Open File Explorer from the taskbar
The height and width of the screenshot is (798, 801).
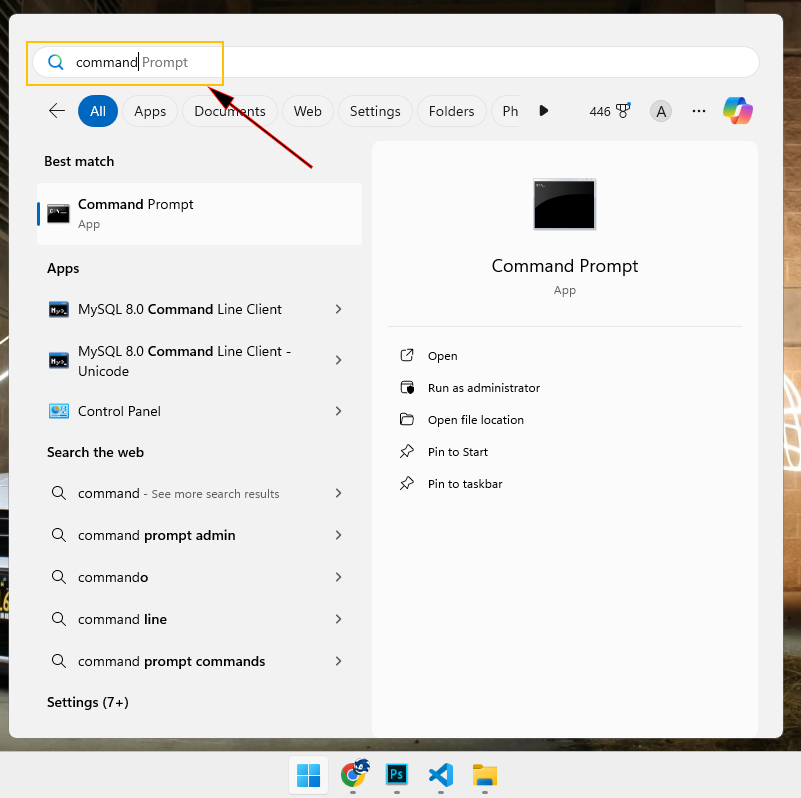point(485,774)
